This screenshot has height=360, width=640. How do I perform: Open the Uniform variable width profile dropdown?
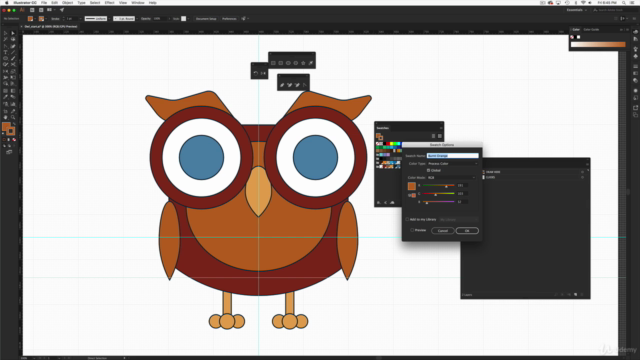click(x=109, y=19)
